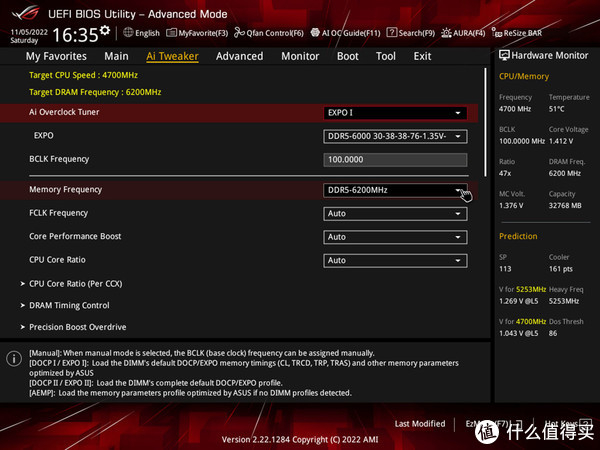Toggle AURA(F4) lighting icon
600x450 pixels.
[446, 33]
